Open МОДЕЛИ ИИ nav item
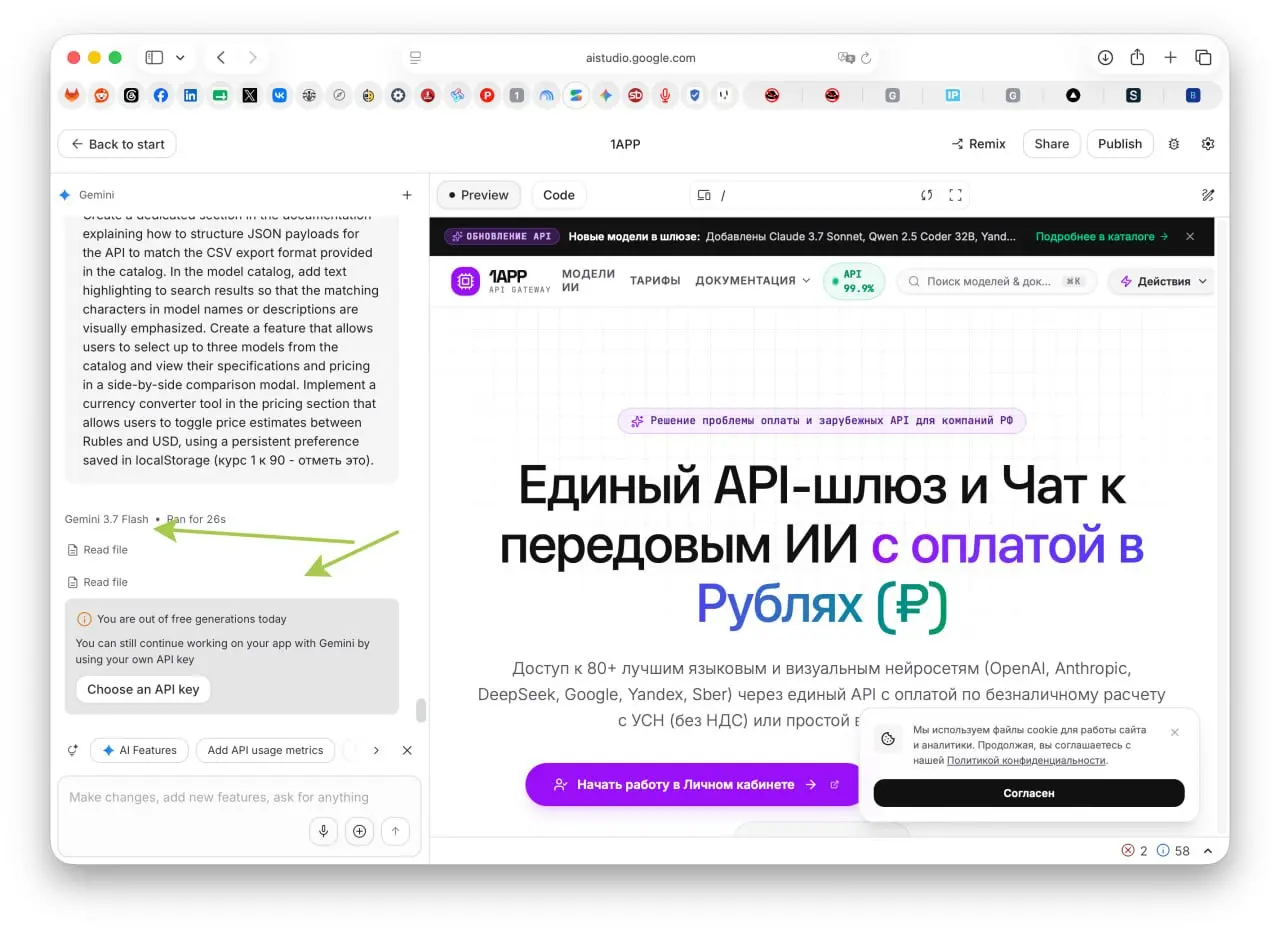The height and width of the screenshot is (931, 1280). coord(589,281)
